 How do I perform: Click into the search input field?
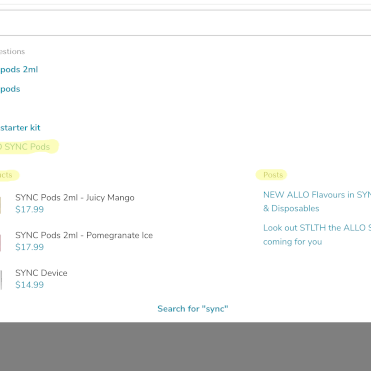click(185, 23)
